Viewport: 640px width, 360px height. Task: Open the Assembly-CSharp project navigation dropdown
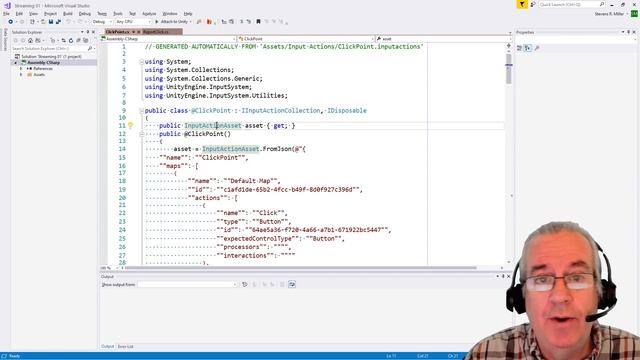(x=169, y=39)
